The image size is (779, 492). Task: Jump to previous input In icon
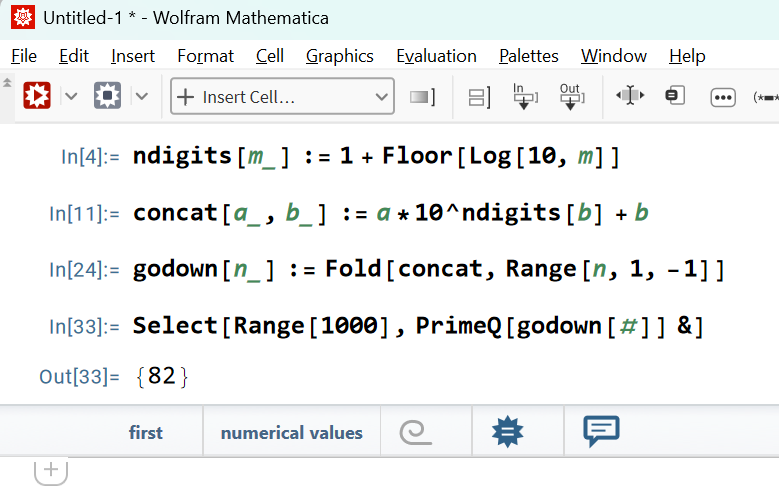point(525,96)
